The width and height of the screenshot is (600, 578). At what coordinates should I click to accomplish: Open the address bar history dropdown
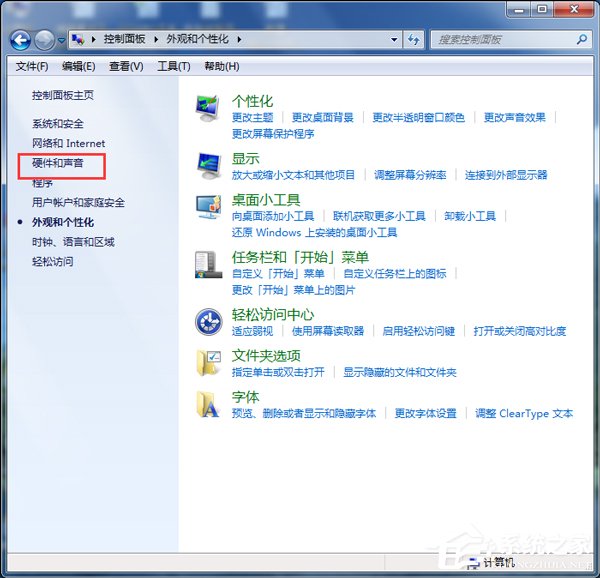[394, 39]
